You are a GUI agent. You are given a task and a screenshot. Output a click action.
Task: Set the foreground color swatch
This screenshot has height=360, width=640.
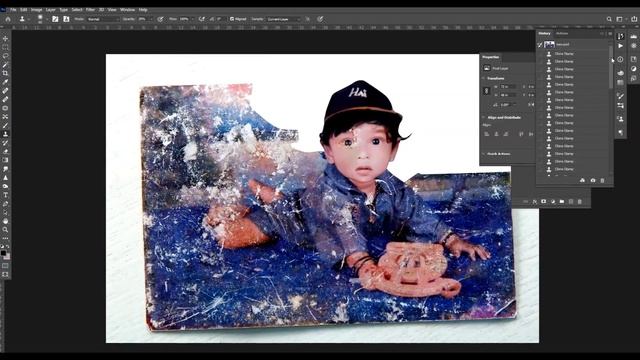[x=4, y=253]
